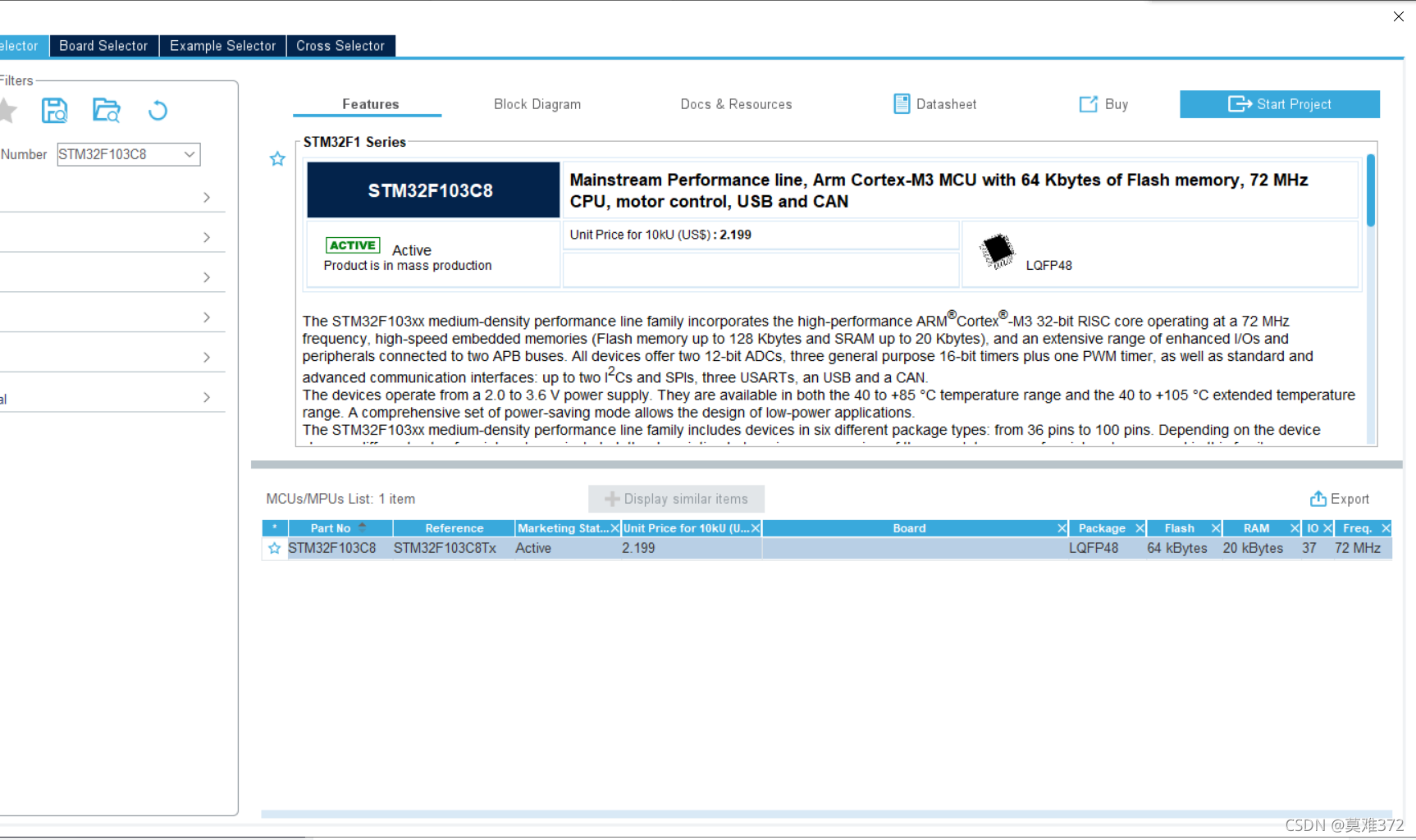1416x840 pixels.
Task: Click the load saved search folder icon
Action: (x=107, y=110)
